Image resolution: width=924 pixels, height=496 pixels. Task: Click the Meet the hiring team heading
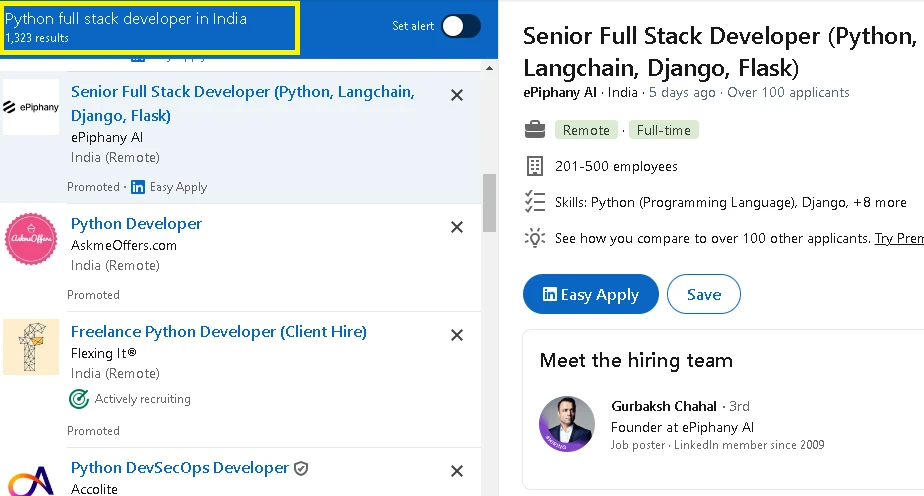636,360
